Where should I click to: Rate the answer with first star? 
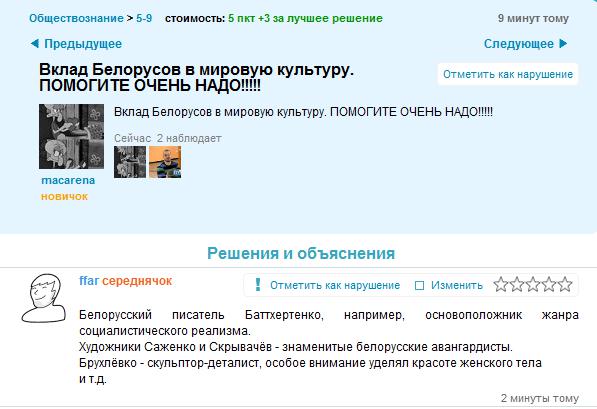[501, 284]
